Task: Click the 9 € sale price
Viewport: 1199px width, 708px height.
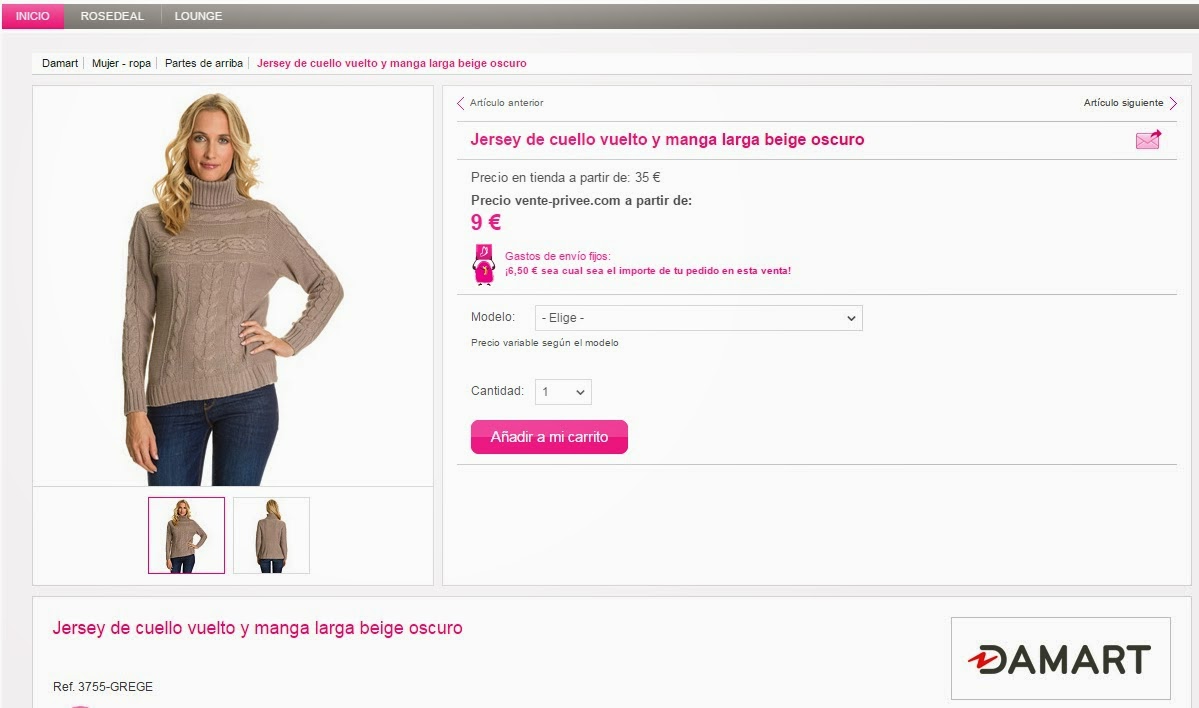Action: pyautogui.click(x=486, y=222)
